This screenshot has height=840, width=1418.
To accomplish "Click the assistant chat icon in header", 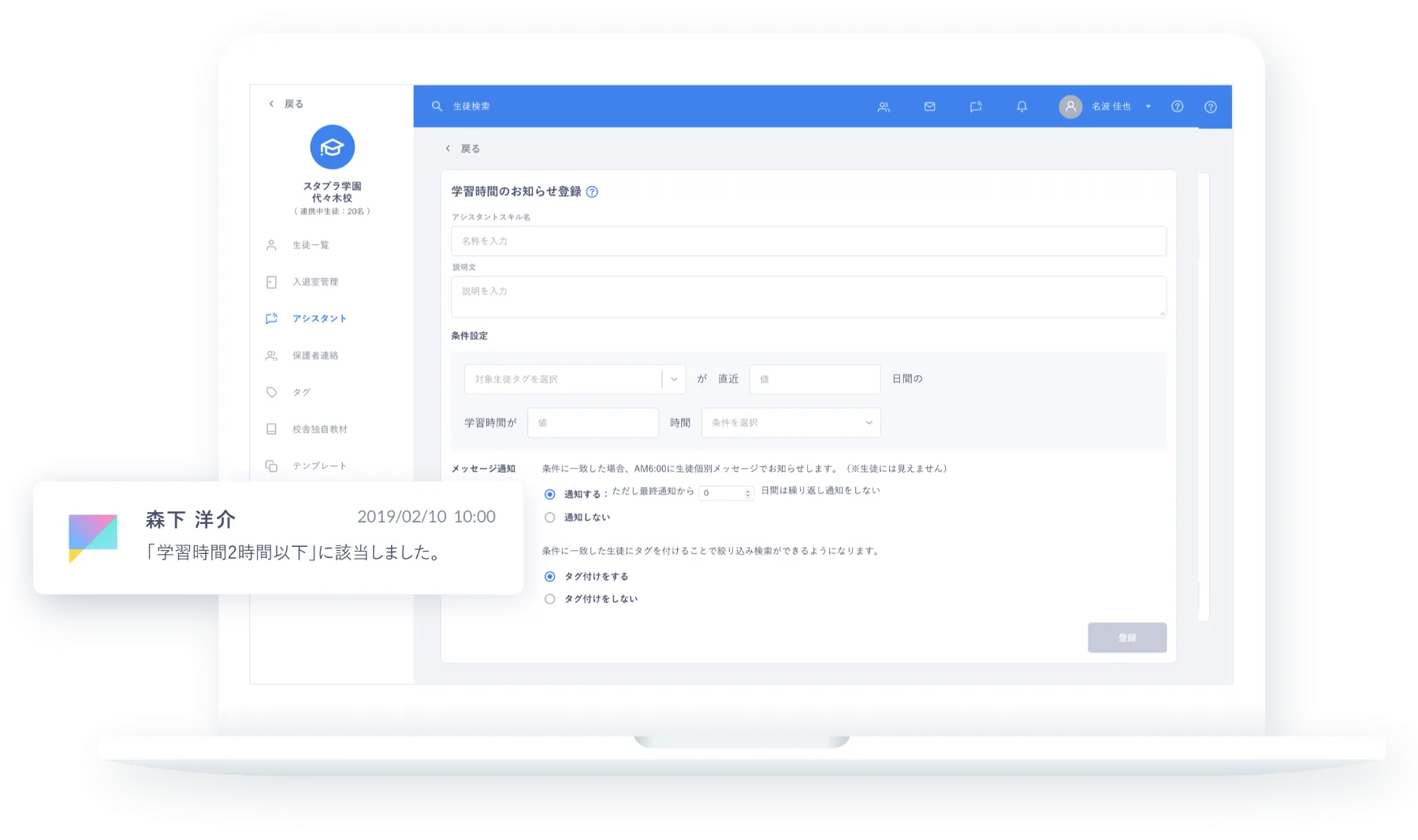I will (x=976, y=106).
